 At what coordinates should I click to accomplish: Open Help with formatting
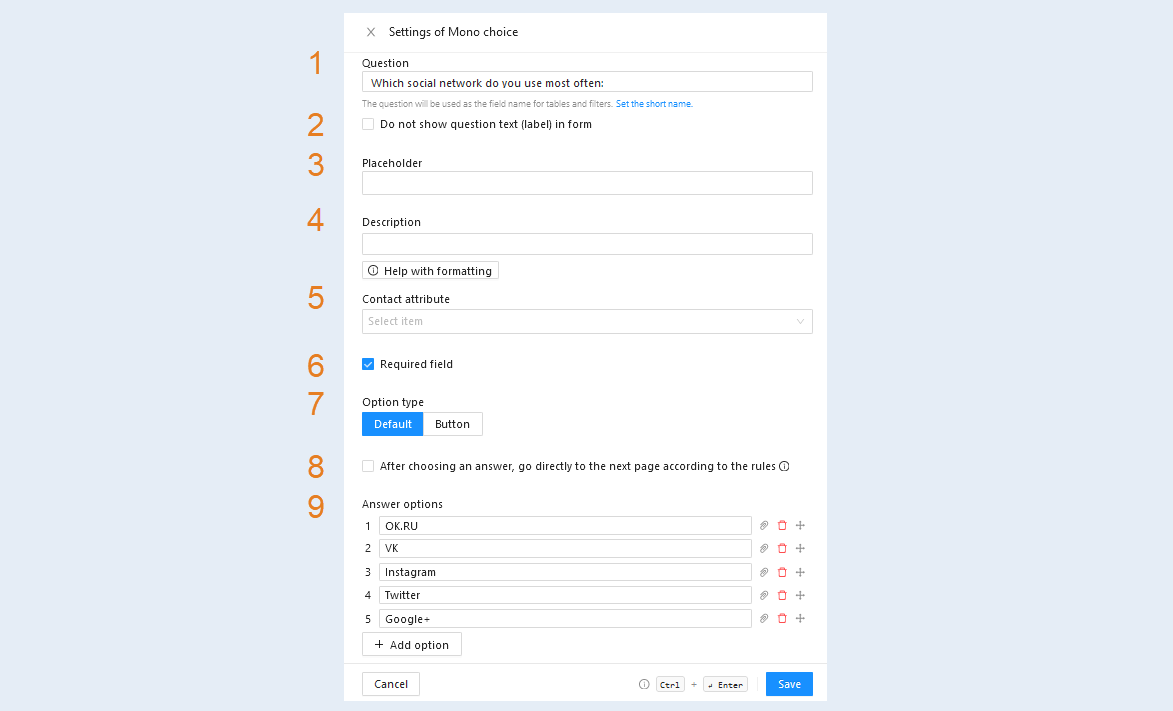(x=430, y=271)
